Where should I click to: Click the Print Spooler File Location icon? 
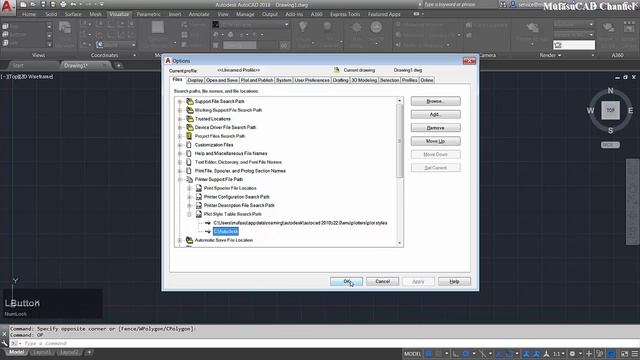pos(198,188)
